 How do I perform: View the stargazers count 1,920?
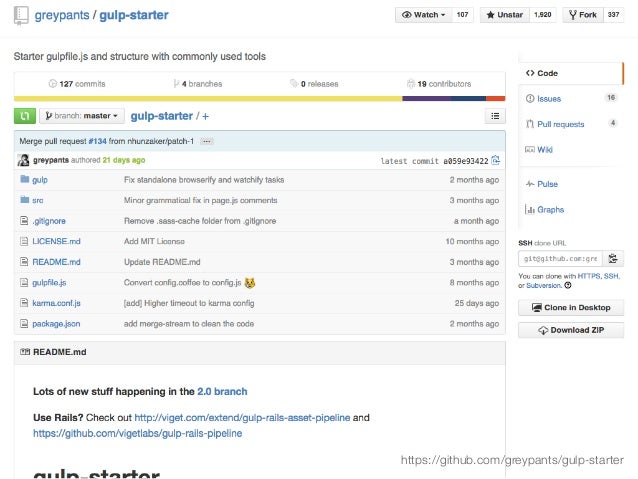[543, 15]
